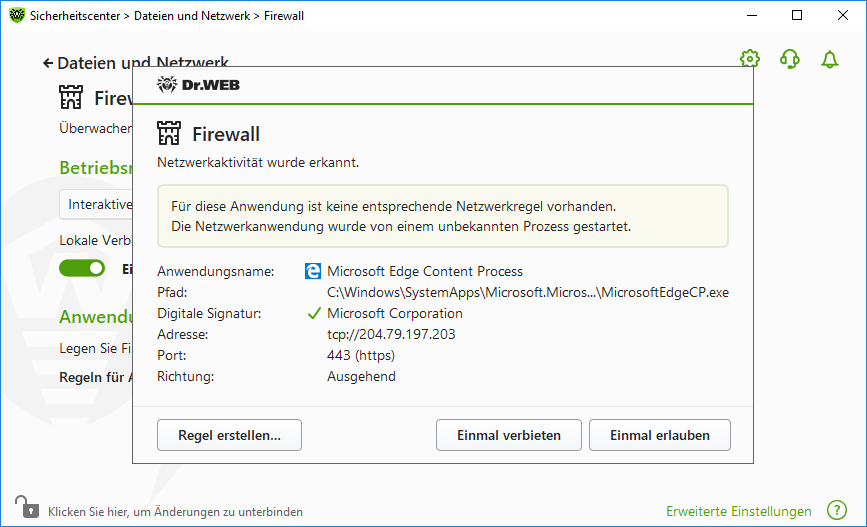Viewport: 867px width, 527px height.
Task: Allow once with Einmal erlauben
Action: point(659,435)
